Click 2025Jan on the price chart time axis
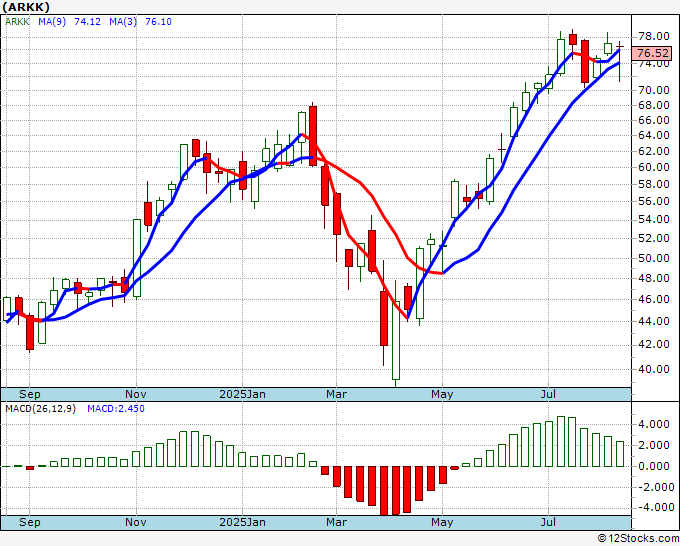 pyautogui.click(x=242, y=394)
